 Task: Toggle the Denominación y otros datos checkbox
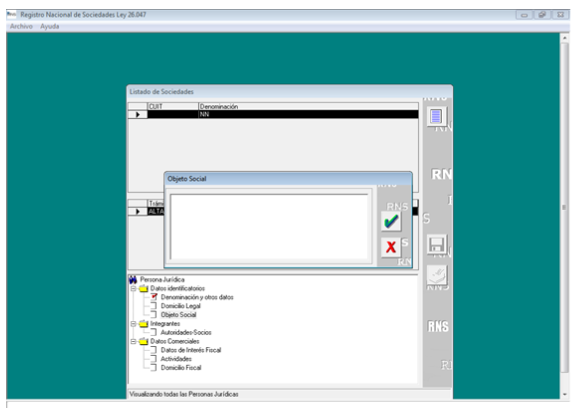coord(154,297)
